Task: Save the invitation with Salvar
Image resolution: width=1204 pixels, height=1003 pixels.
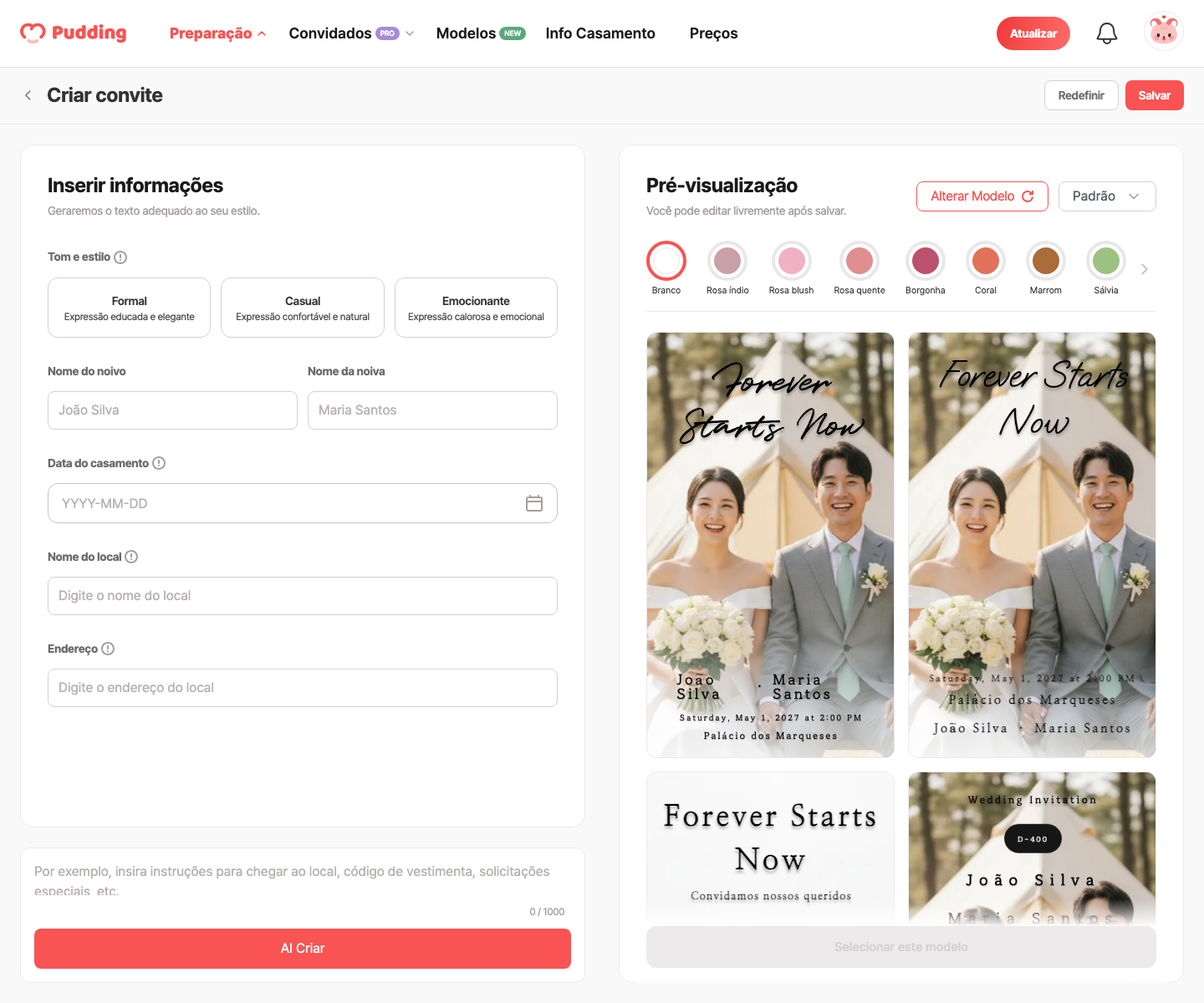Action: (x=1155, y=95)
